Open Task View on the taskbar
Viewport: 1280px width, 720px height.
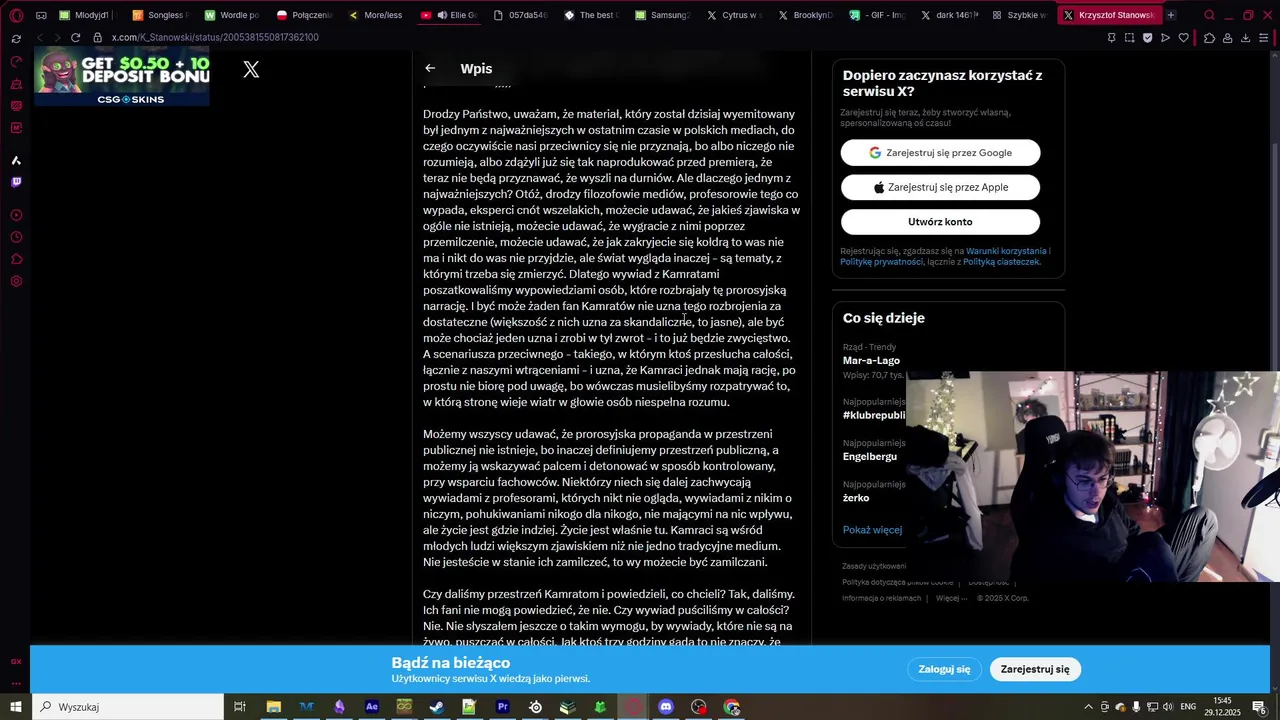pos(240,707)
